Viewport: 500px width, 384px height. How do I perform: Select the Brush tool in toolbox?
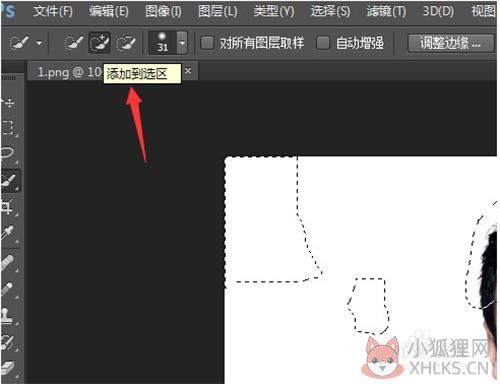point(9,289)
